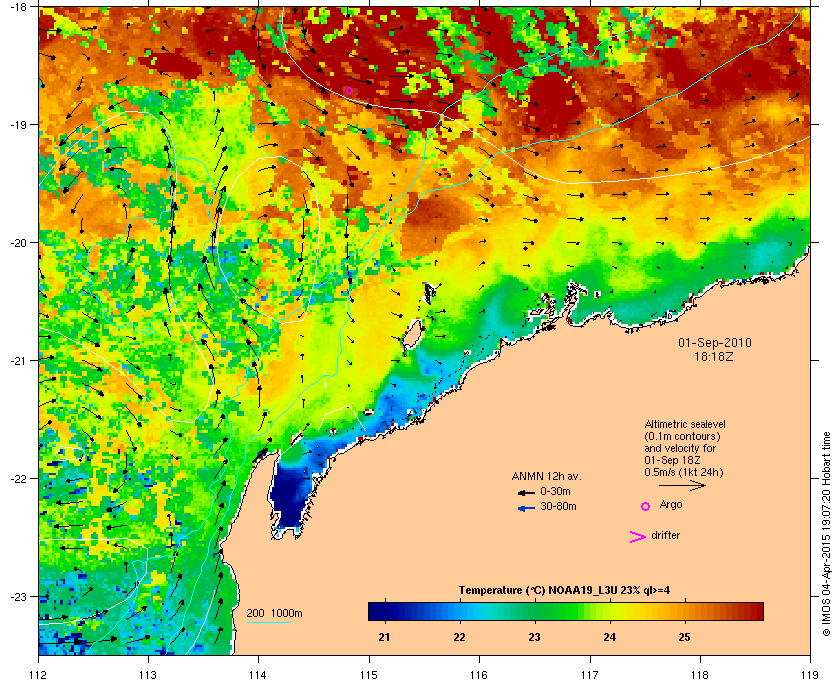Click the '-19' latitude axis label
840x680 pixels.
click(18, 124)
